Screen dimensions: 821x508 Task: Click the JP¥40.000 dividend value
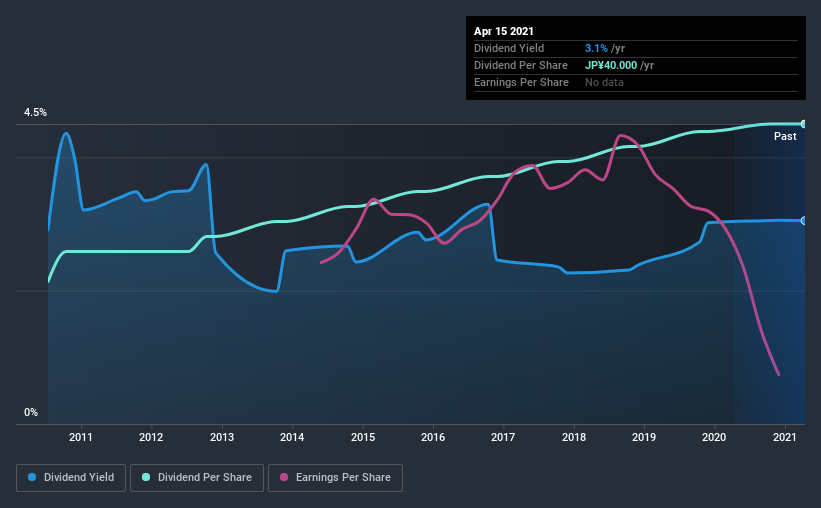click(611, 65)
